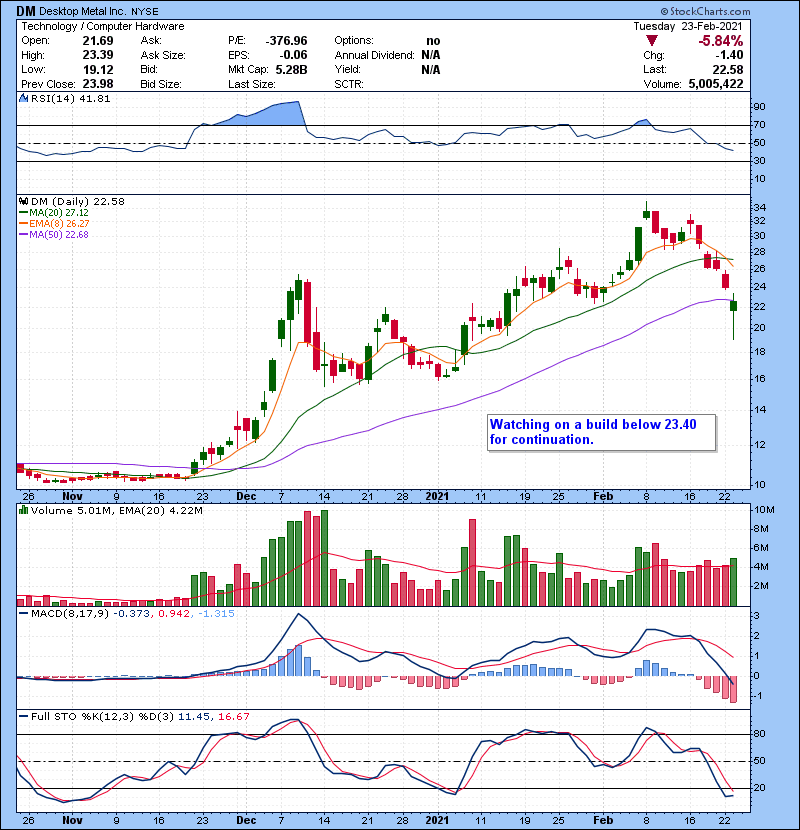The width and height of the screenshot is (800, 830).
Task: Click the blue annotation box about 23.40
Action: tap(601, 432)
